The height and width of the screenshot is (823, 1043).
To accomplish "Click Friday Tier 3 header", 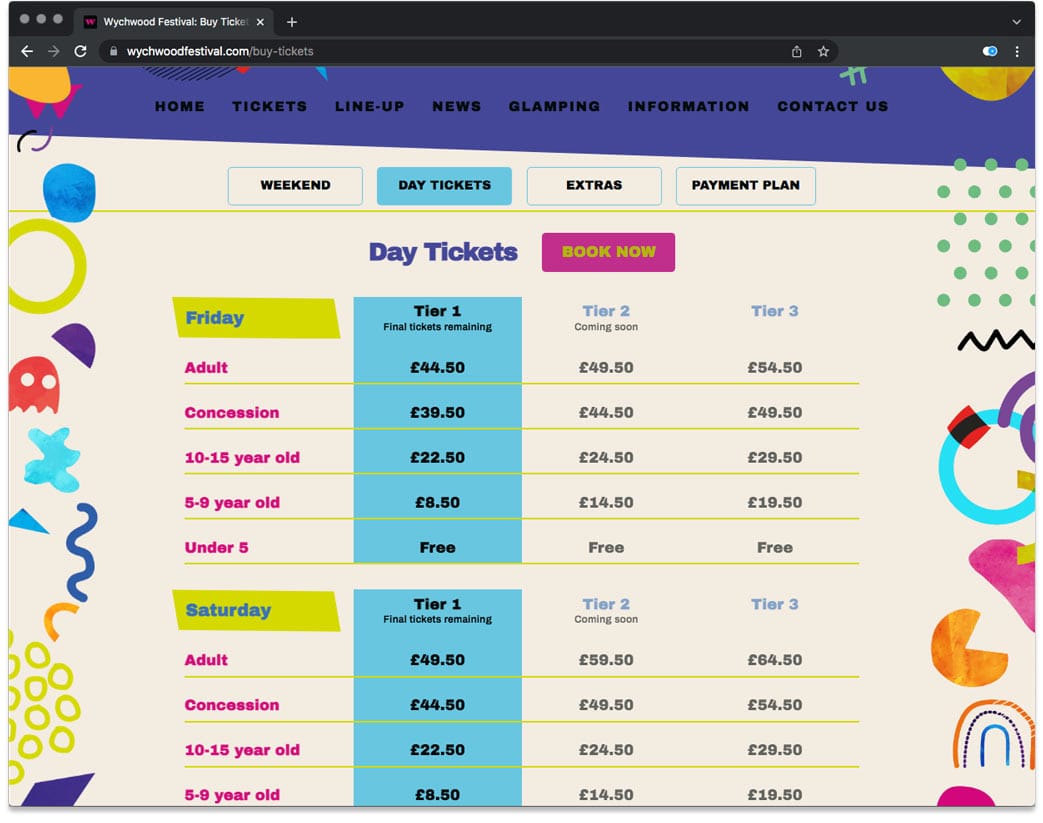I will click(774, 311).
